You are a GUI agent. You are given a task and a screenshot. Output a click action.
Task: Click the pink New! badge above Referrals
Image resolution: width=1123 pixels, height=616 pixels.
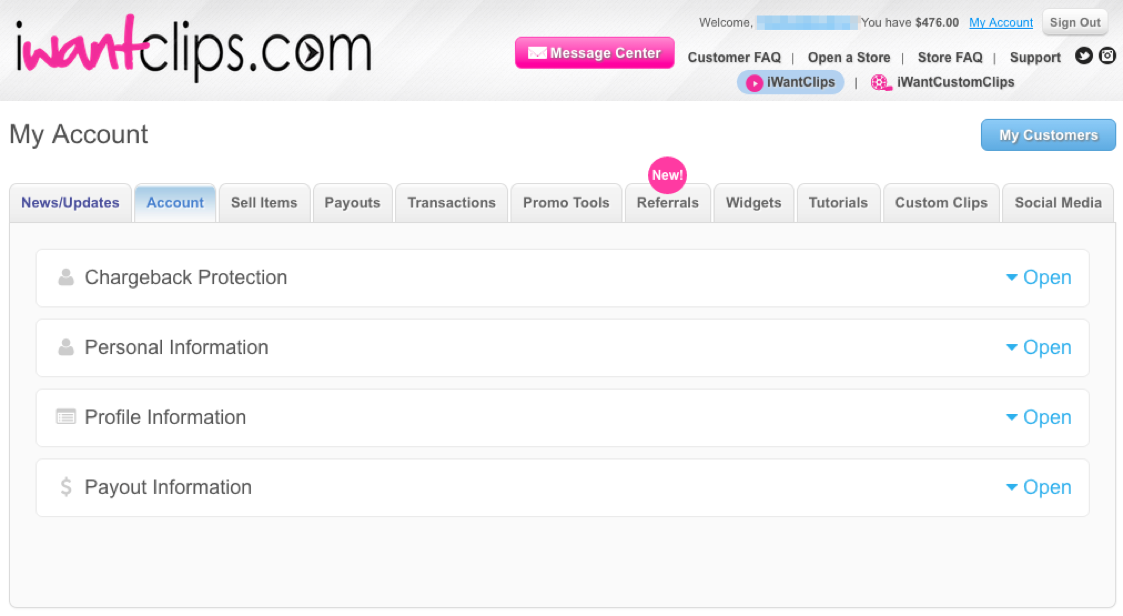click(x=667, y=175)
